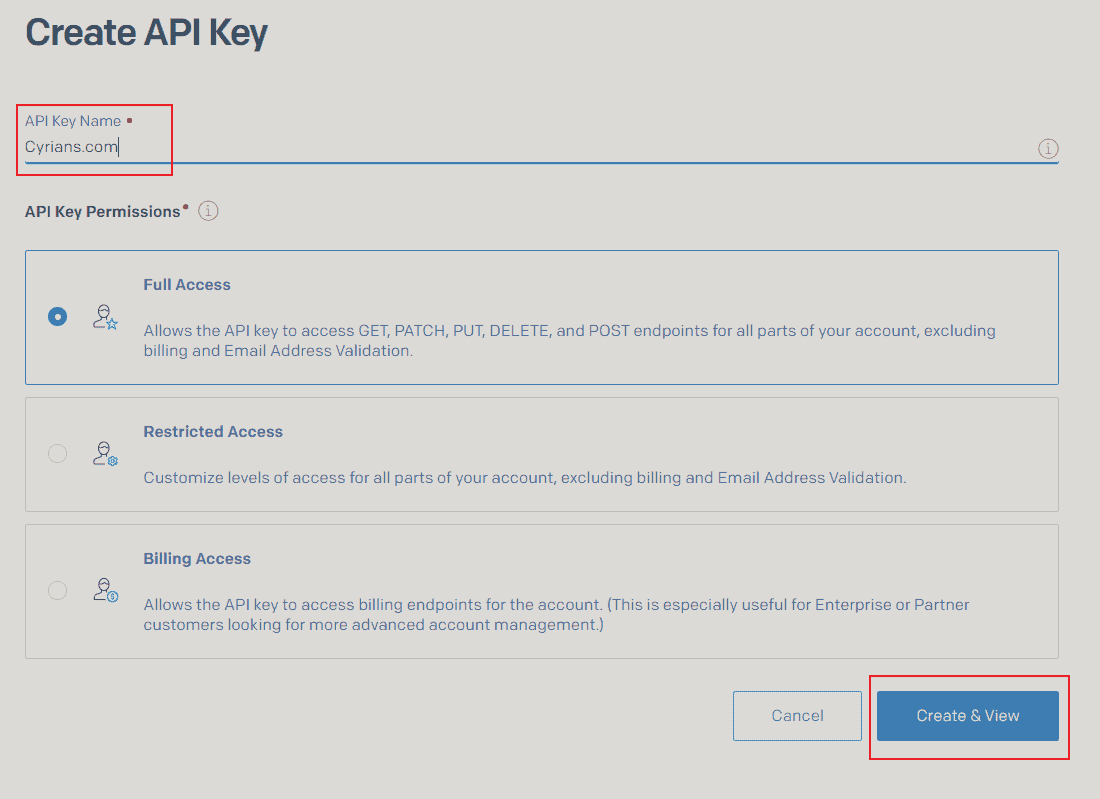Click the info icon next to API Key Permissions
Screen dimensions: 1100x799
(x=207, y=210)
